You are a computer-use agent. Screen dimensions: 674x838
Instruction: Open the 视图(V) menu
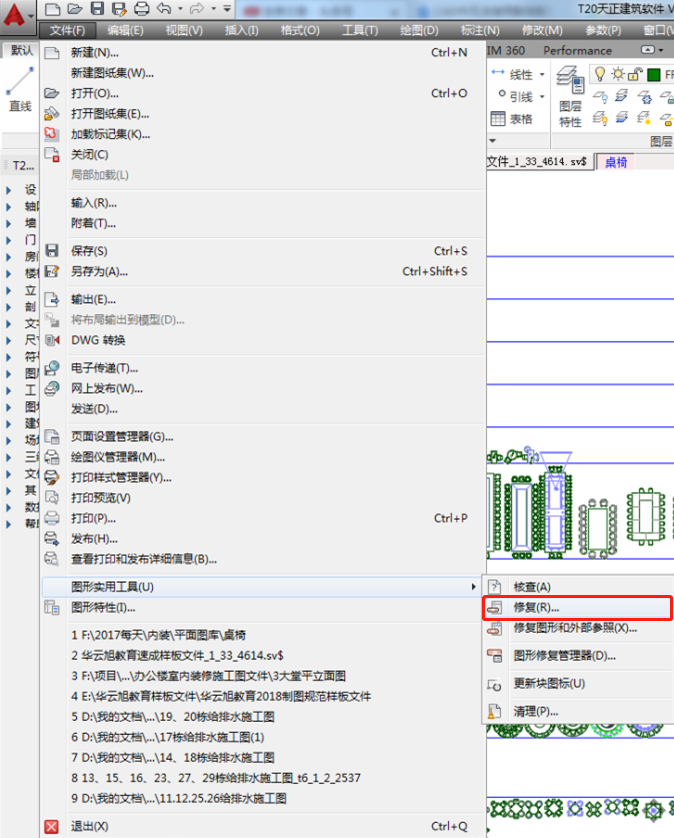point(184,30)
